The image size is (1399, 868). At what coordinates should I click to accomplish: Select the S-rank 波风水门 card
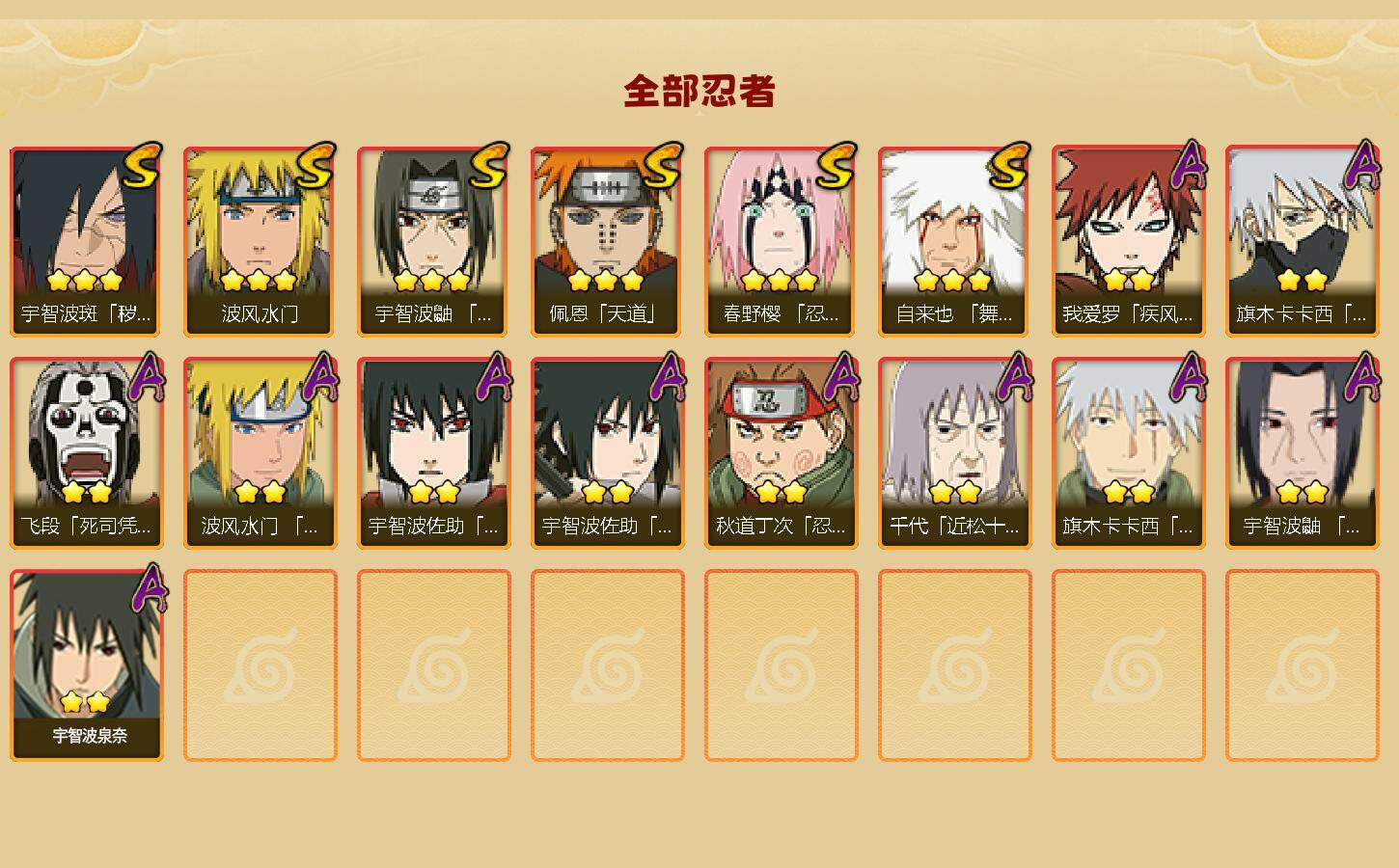coord(260,242)
